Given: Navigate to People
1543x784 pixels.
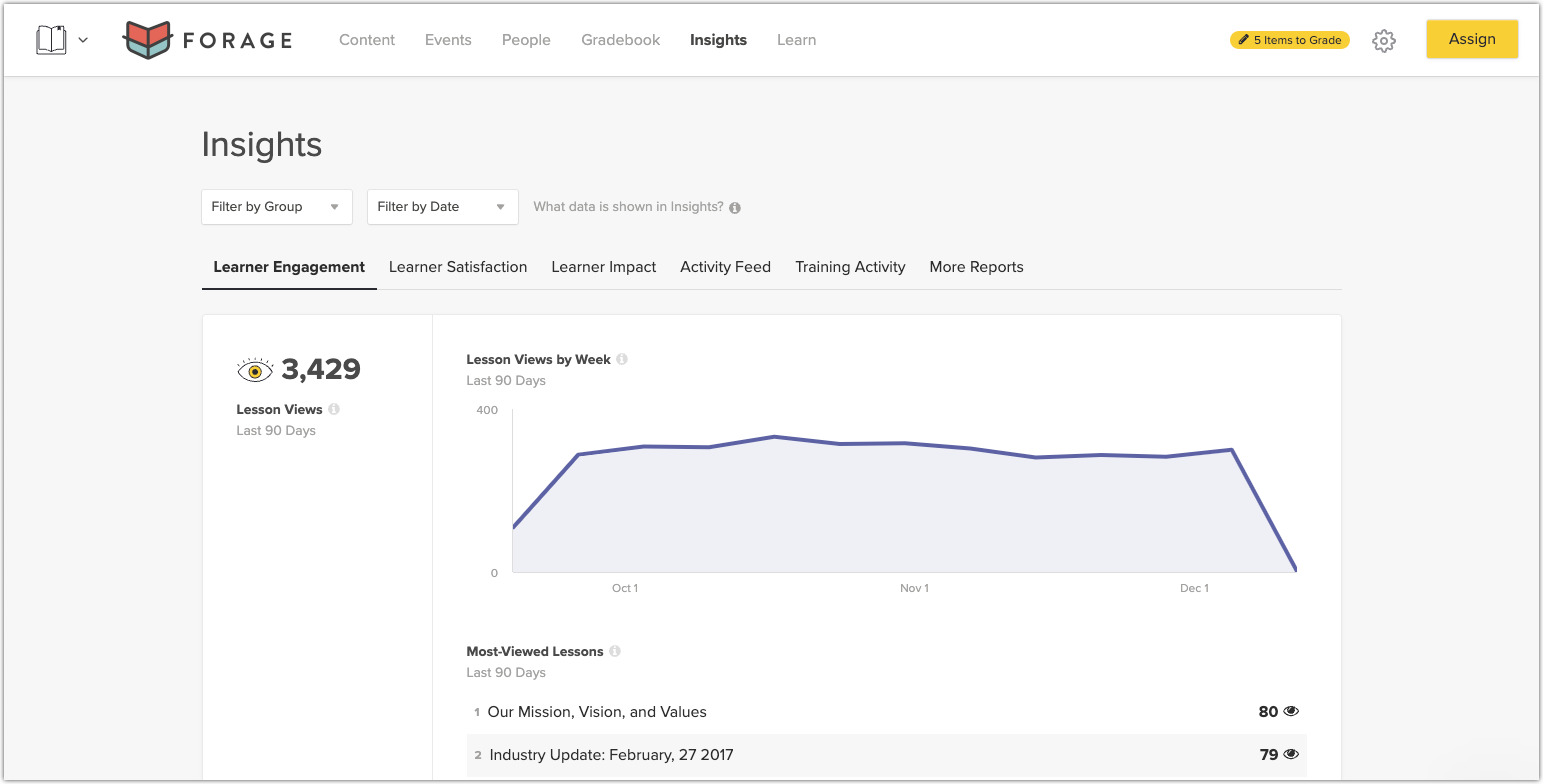Looking at the screenshot, I should [x=526, y=40].
